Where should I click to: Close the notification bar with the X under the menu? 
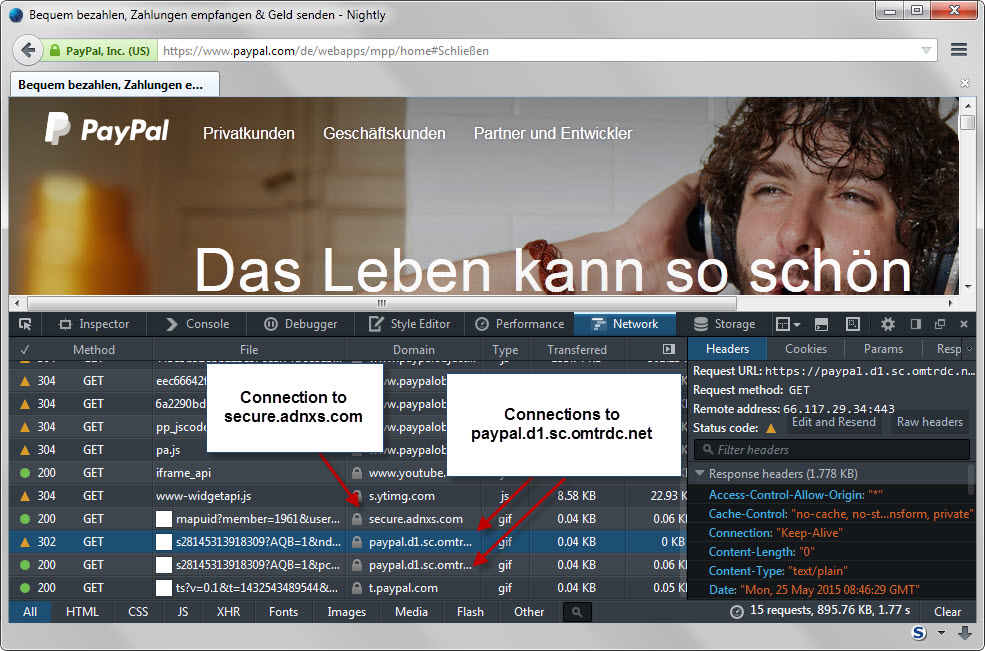pos(965,83)
